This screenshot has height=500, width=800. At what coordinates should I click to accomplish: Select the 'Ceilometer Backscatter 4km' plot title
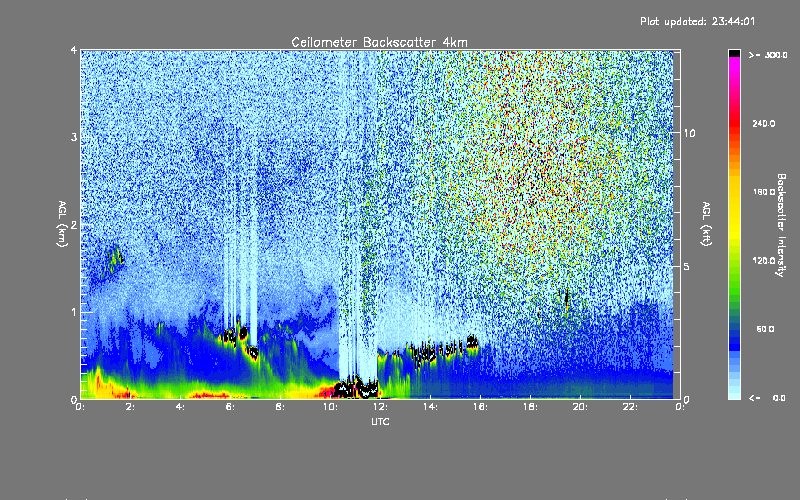(379, 42)
